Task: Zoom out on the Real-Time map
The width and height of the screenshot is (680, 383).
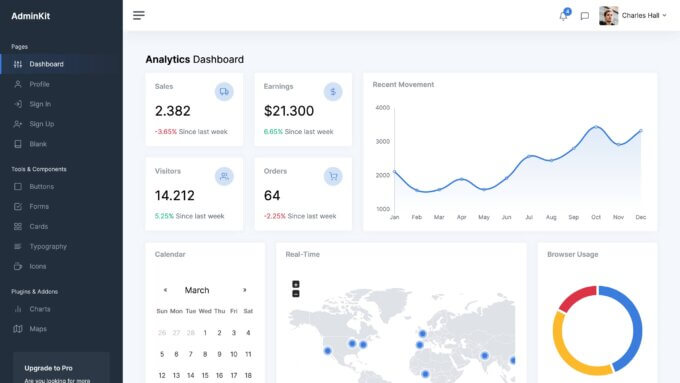Action: click(x=296, y=294)
